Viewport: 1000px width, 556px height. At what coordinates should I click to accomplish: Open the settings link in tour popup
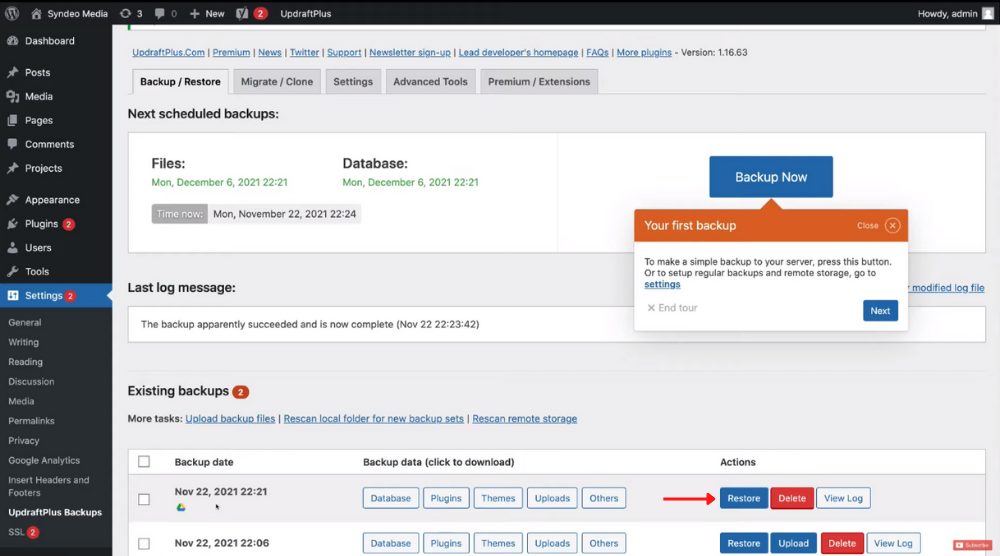(662, 284)
